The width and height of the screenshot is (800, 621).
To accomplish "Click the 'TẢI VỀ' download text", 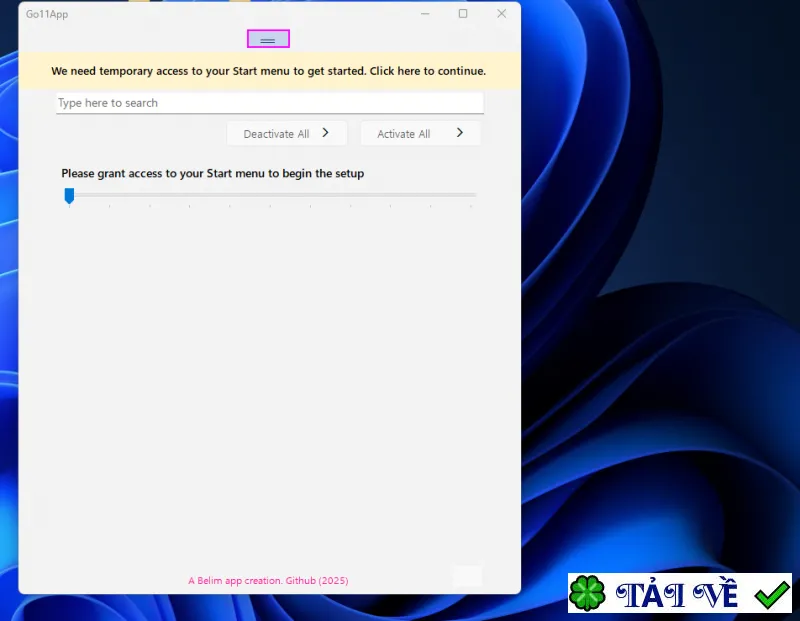I will (677, 594).
